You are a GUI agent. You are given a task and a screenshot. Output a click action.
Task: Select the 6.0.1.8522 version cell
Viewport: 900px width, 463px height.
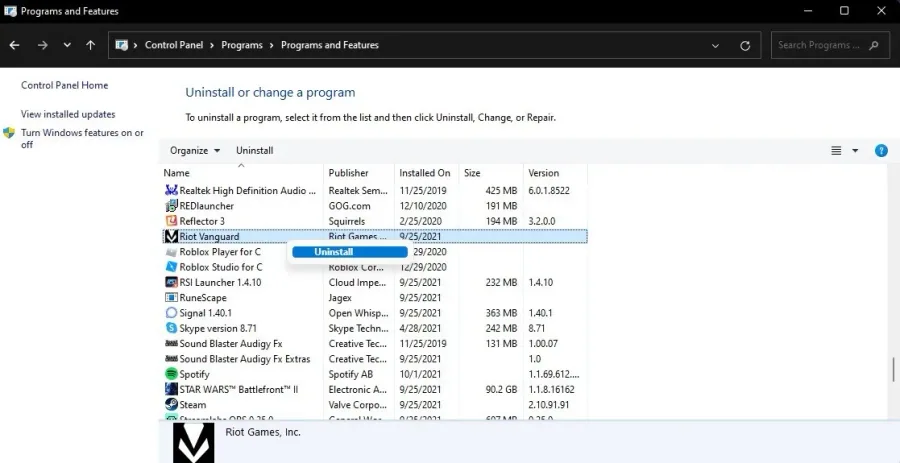[x=549, y=190]
